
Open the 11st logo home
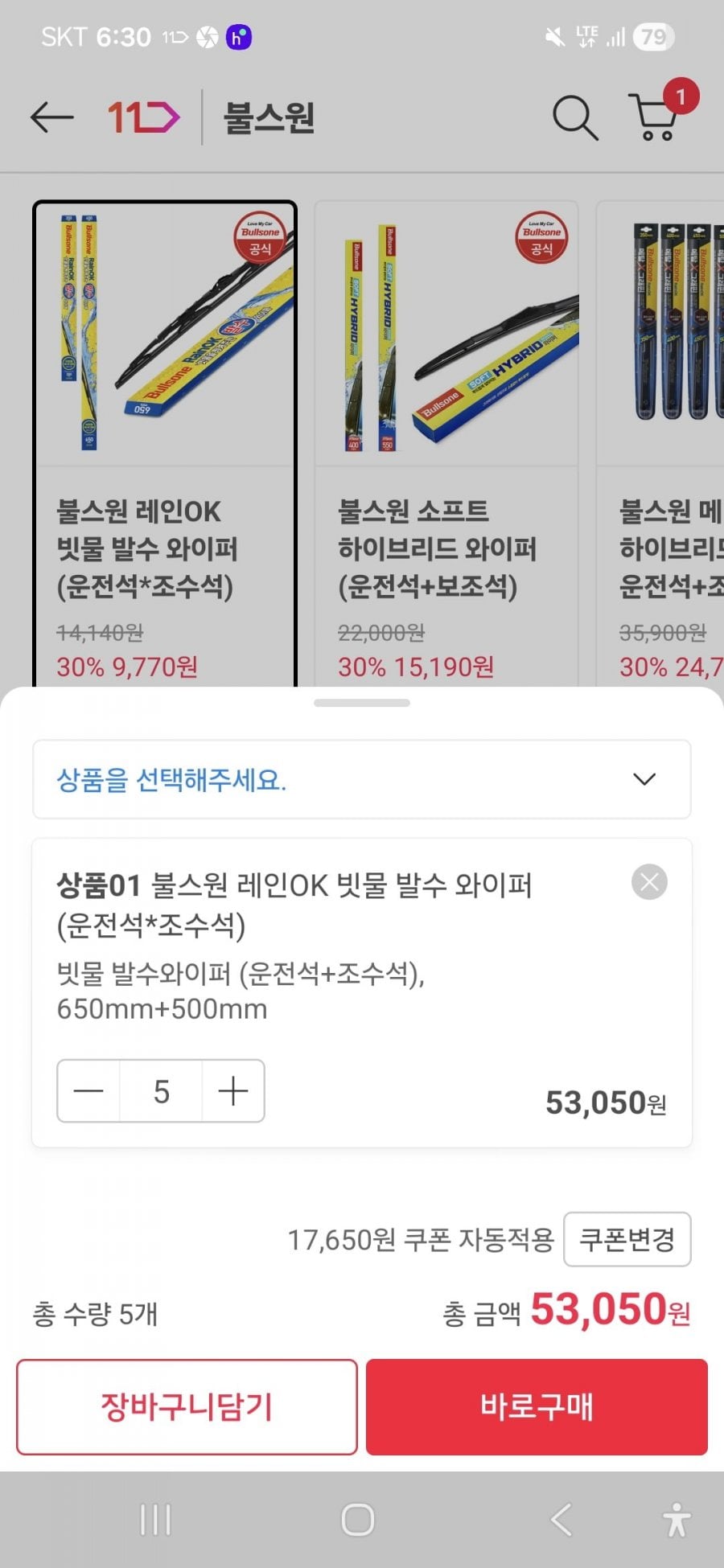click(x=143, y=118)
